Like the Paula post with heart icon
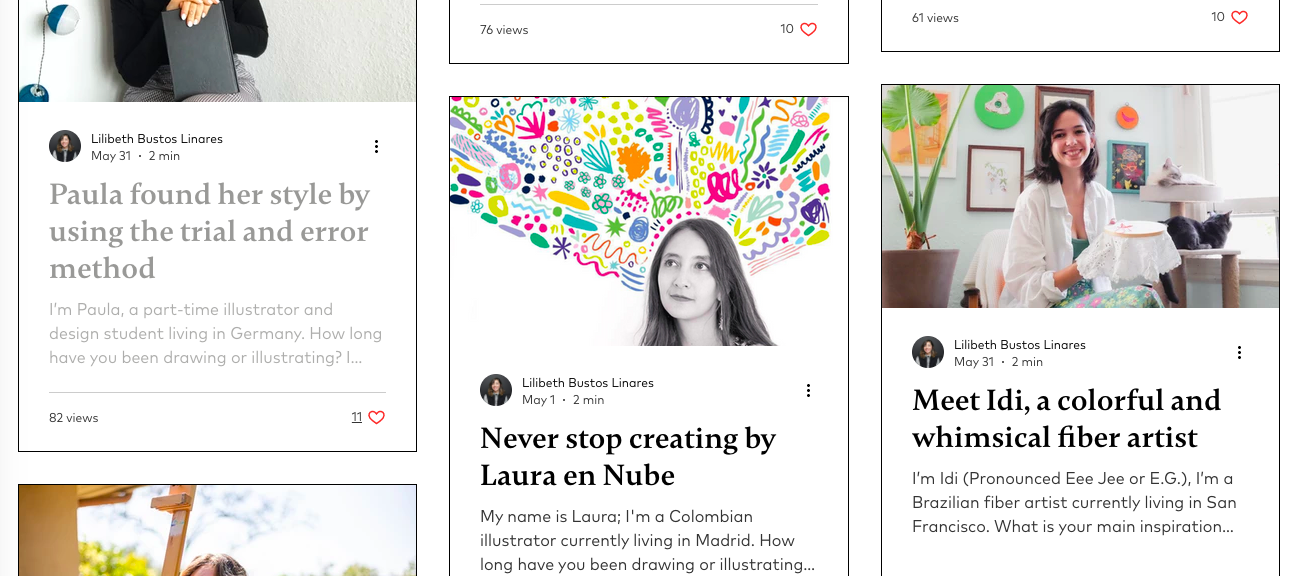 [376, 418]
